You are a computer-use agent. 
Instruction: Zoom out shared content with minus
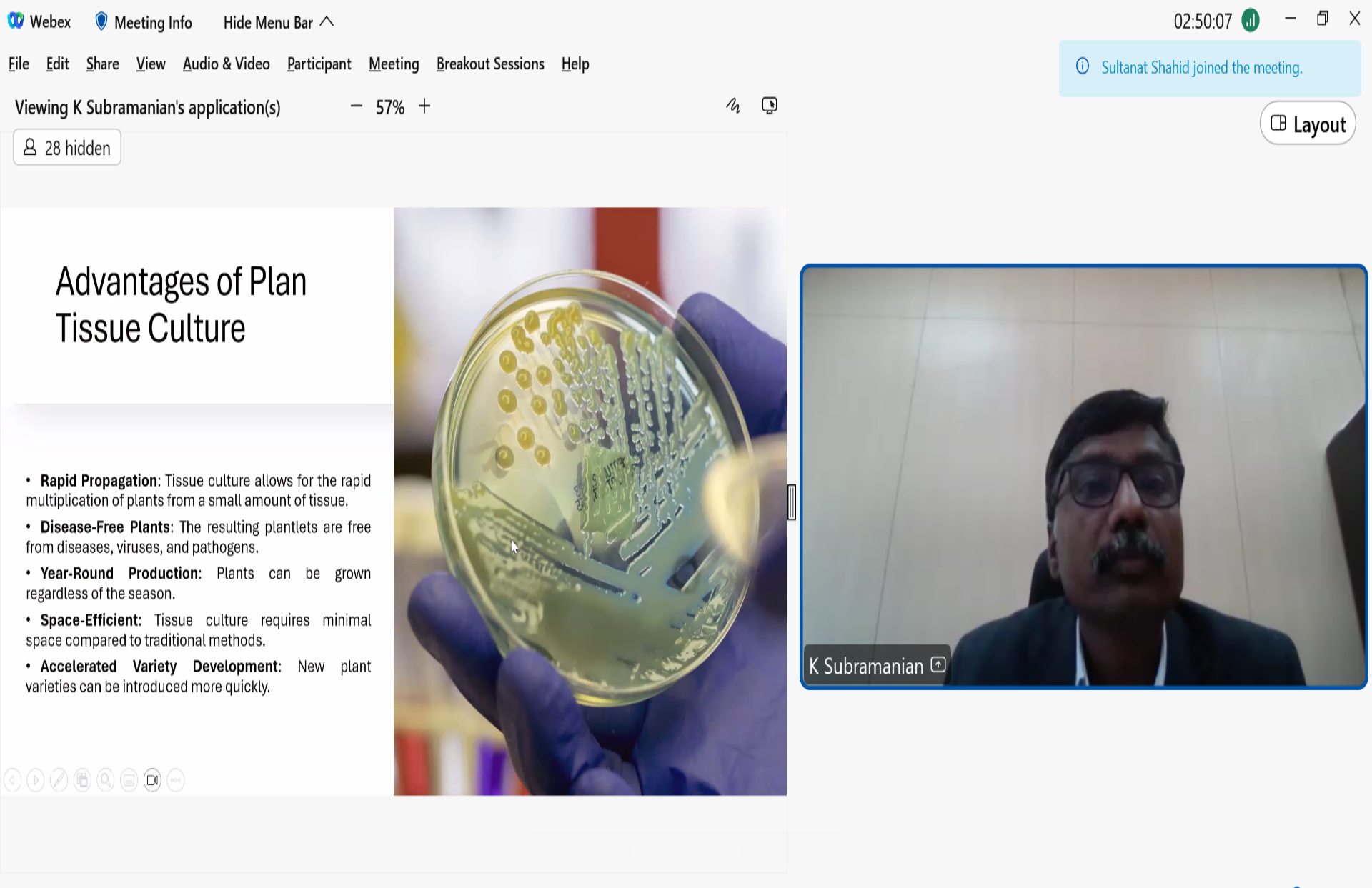tap(357, 106)
